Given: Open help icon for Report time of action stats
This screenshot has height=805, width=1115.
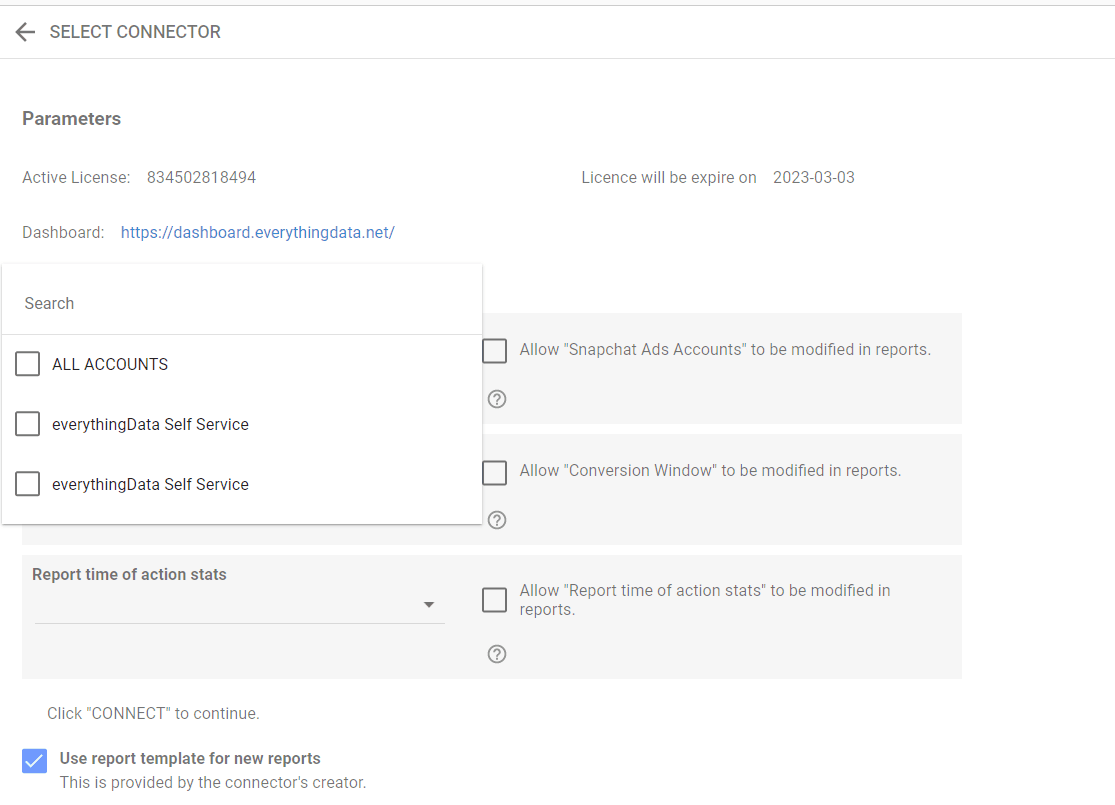Looking at the screenshot, I should 496,654.
